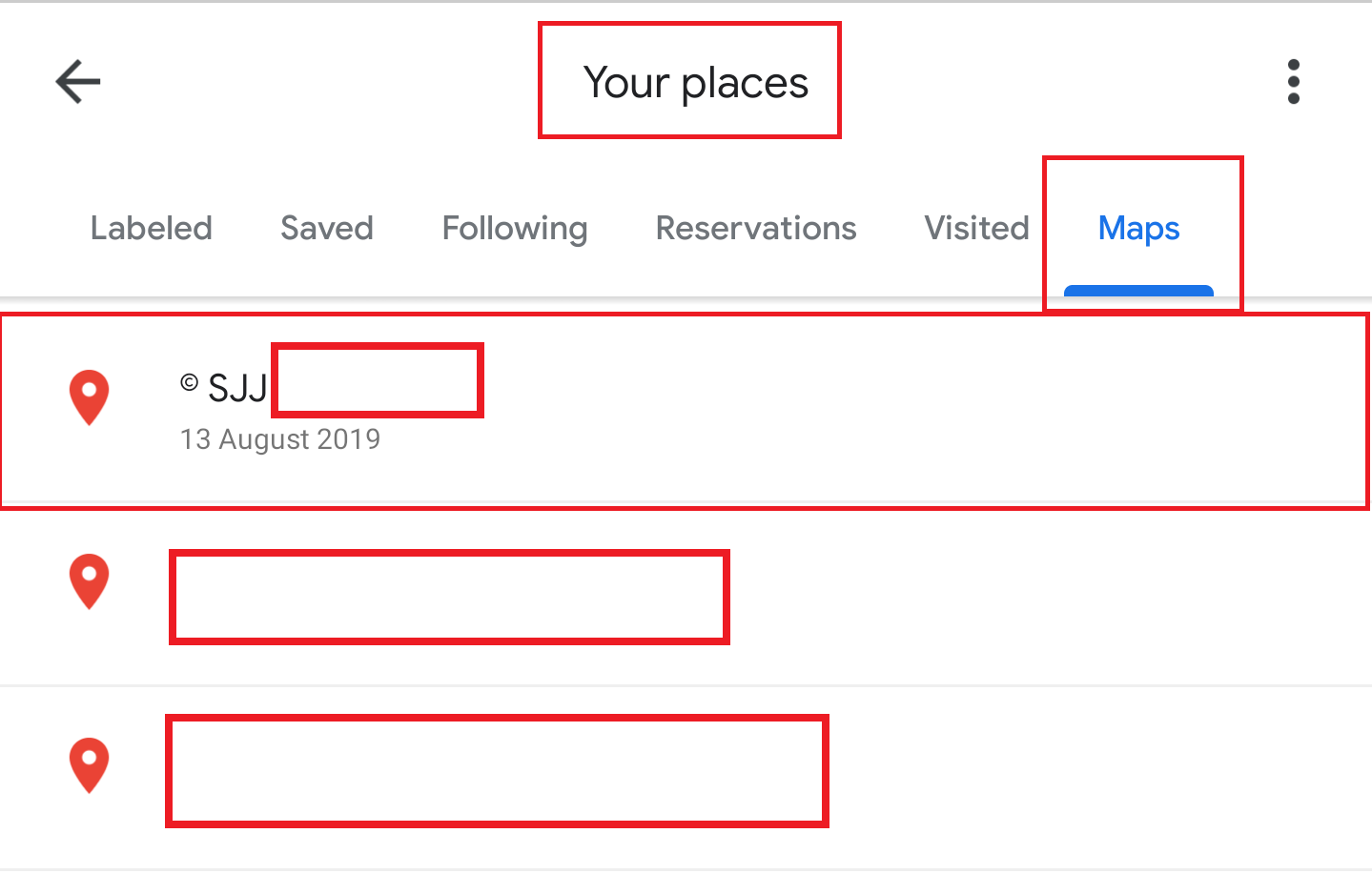View the Visited tab

click(x=976, y=229)
